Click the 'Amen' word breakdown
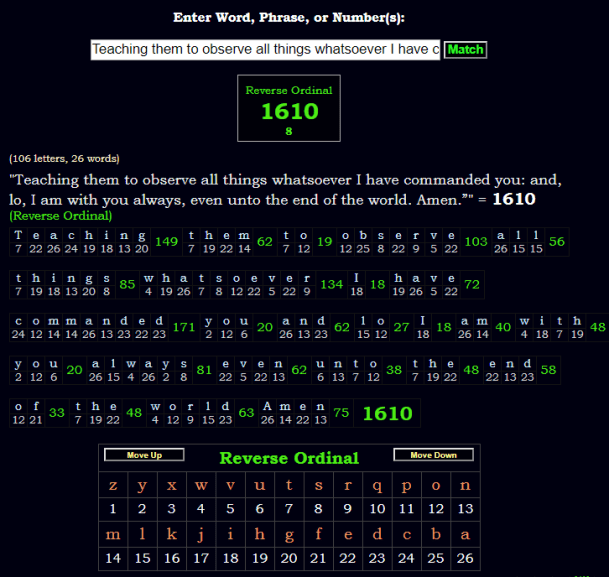This screenshot has width=609, height=577. point(295,412)
